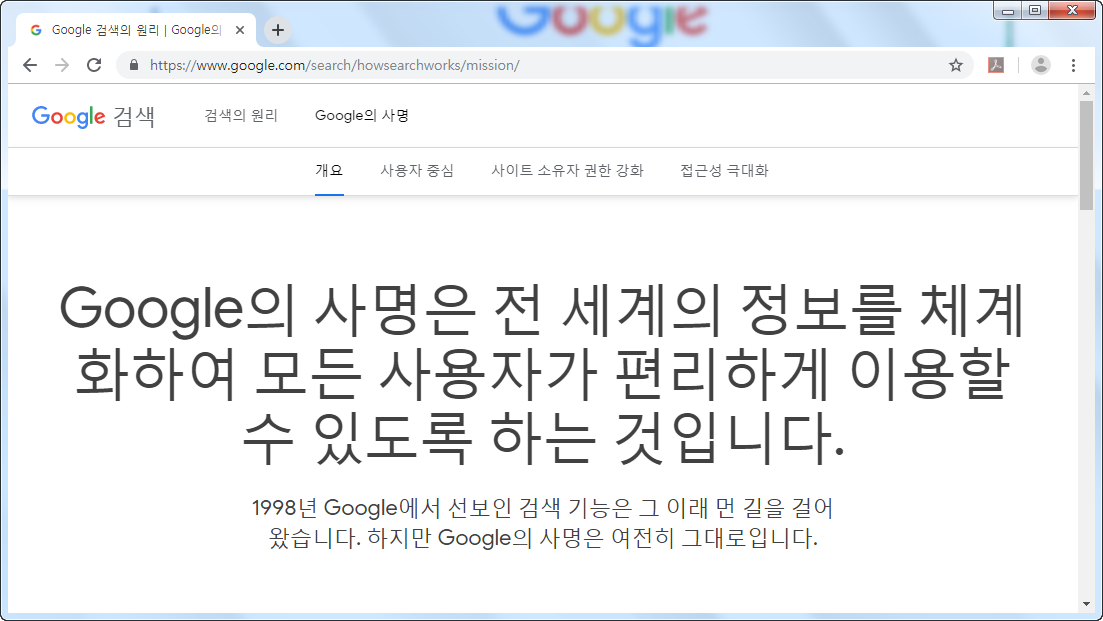The height and width of the screenshot is (621, 1103).
Task: Bookmark this page with the star icon
Action: pos(955,65)
